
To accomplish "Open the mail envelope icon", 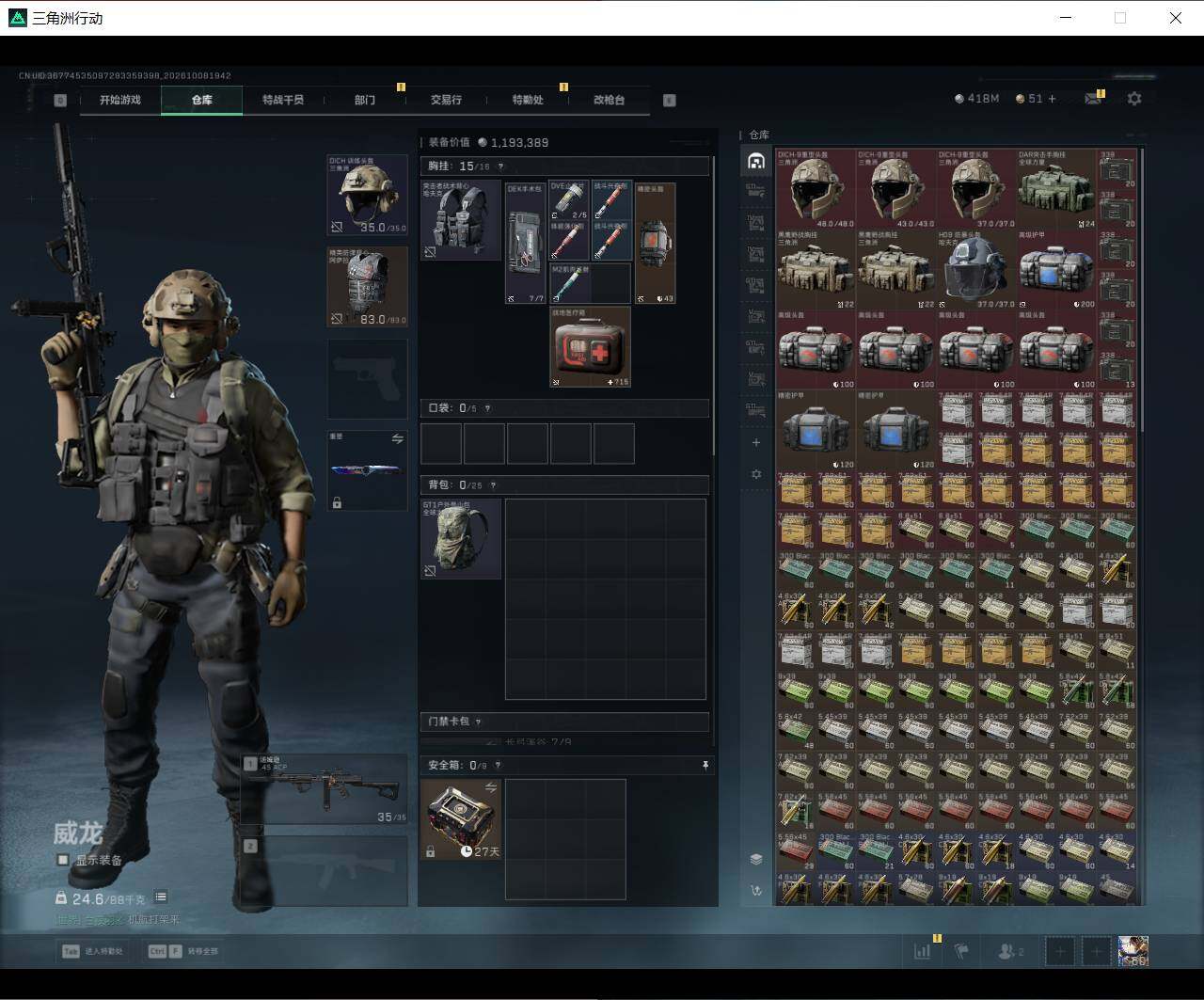I will pyautogui.click(x=1093, y=99).
